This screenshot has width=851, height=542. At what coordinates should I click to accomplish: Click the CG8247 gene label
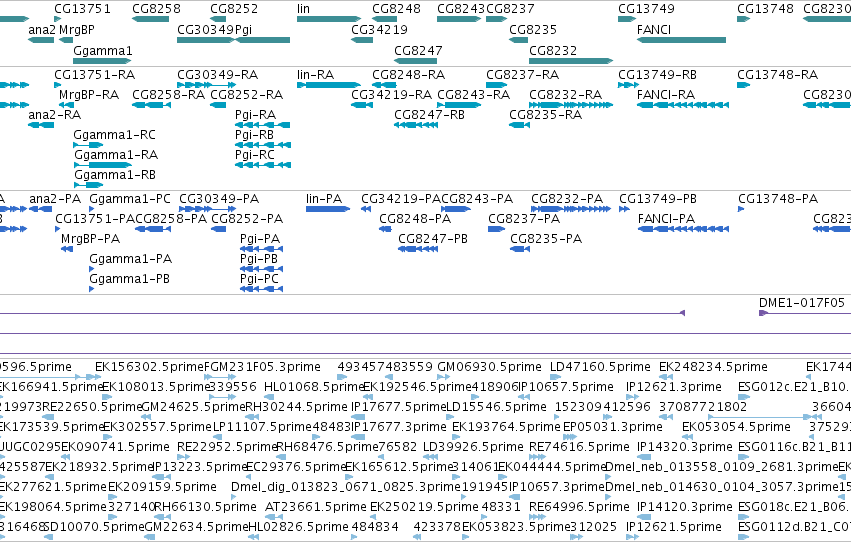coord(418,51)
